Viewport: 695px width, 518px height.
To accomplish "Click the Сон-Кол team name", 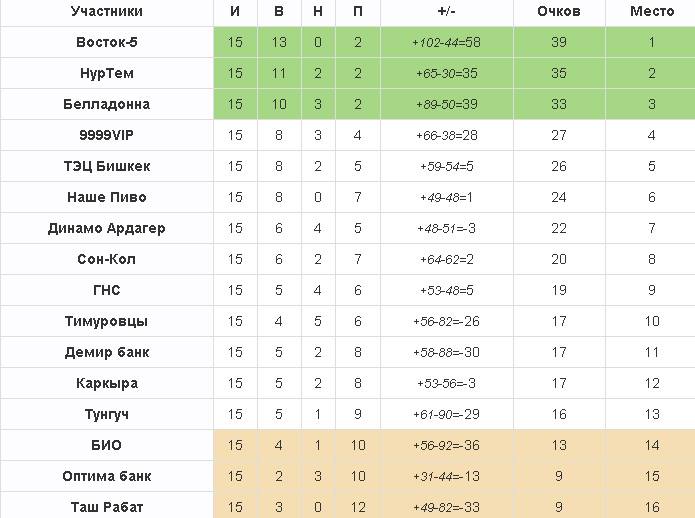I will click(x=106, y=259).
